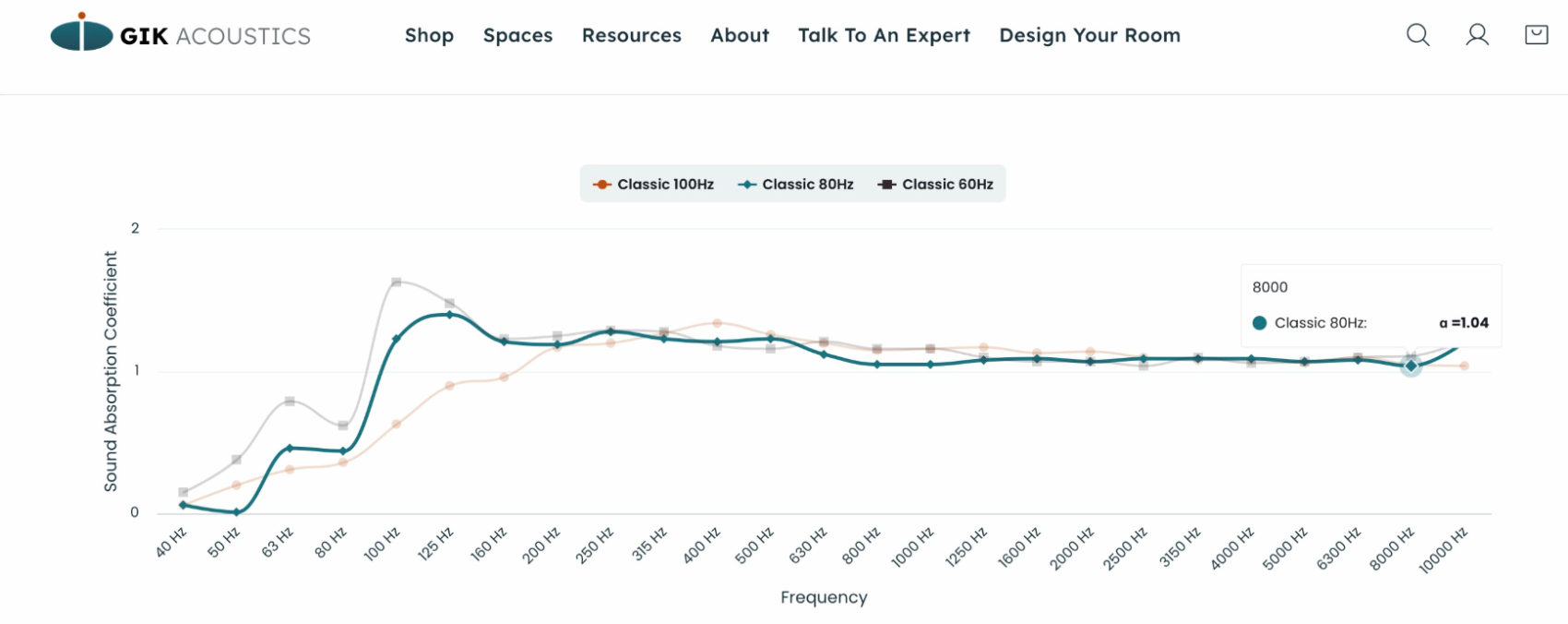Click the 10000 Hz axis label
Viewport: 1568px width, 624px height.
click(x=1443, y=550)
